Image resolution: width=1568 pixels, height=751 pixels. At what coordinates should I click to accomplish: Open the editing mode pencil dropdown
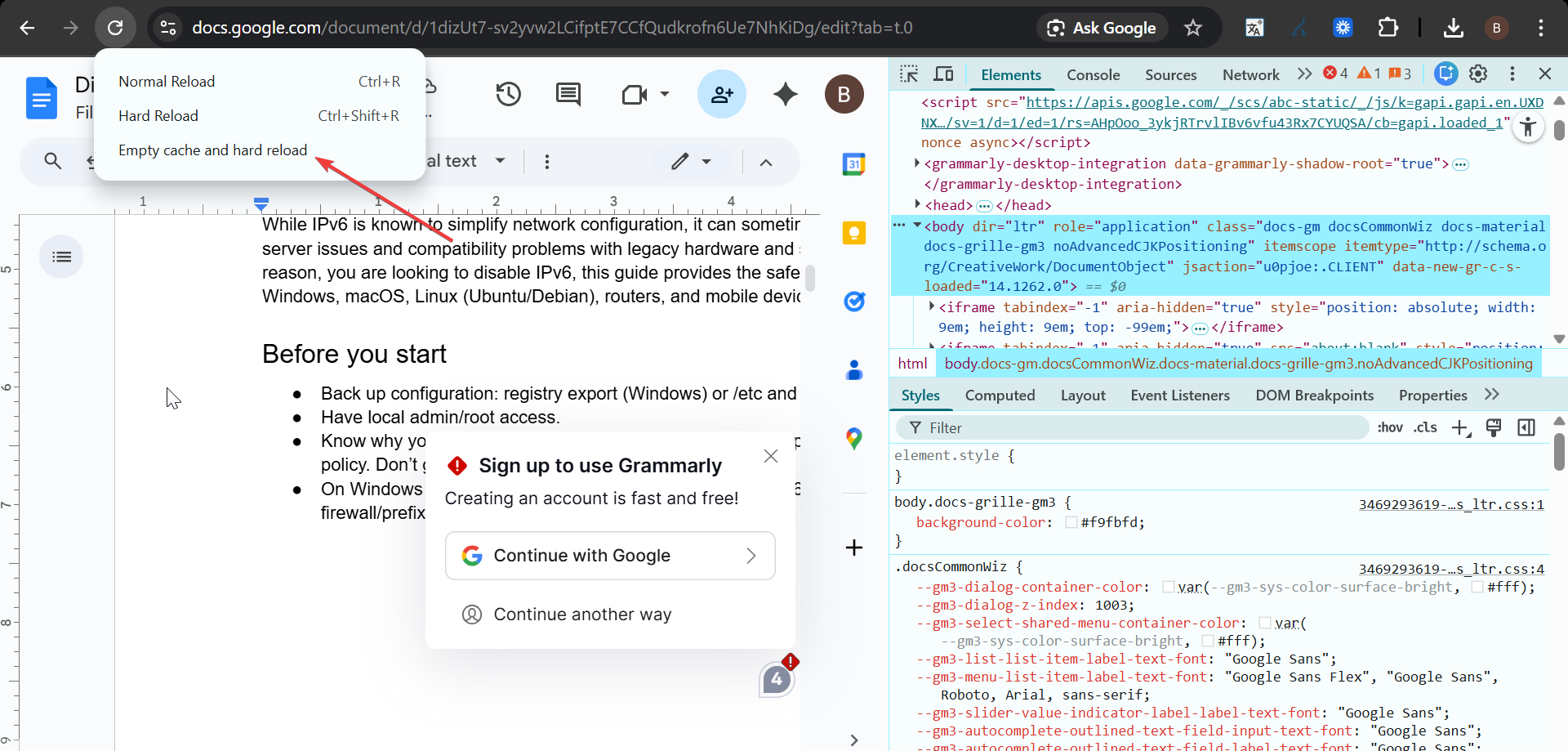[691, 161]
